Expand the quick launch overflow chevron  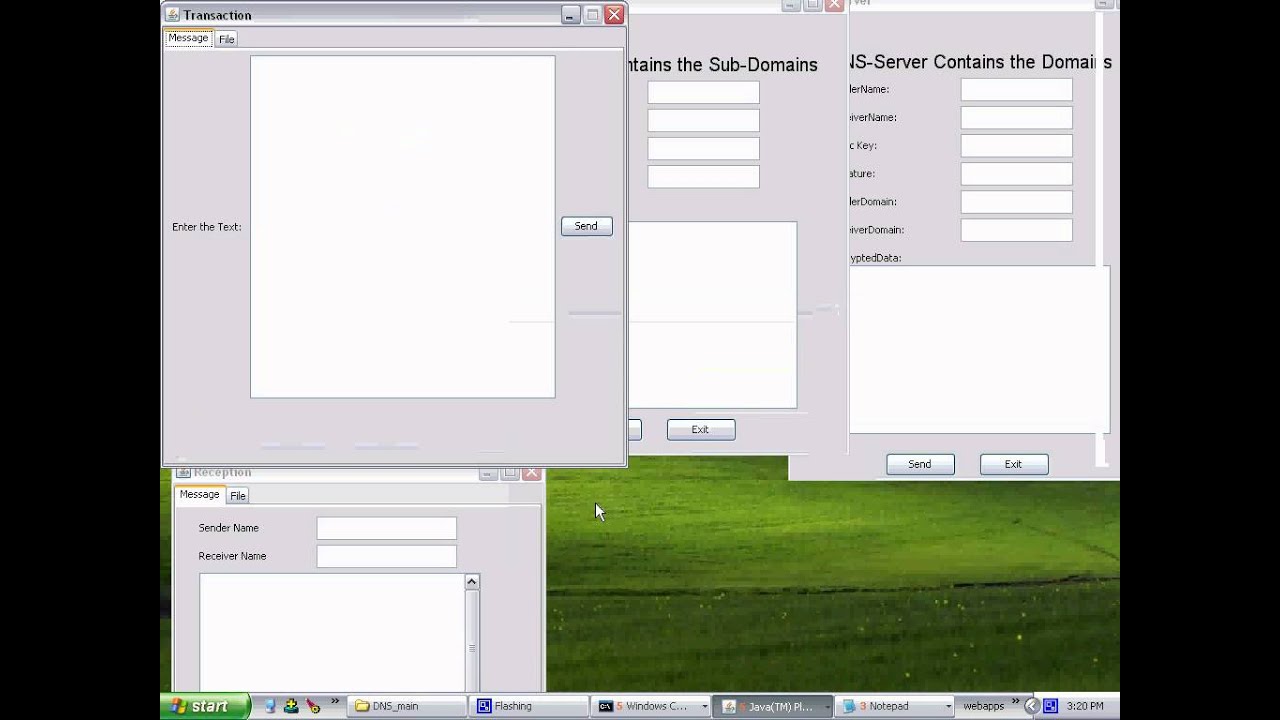(x=335, y=702)
